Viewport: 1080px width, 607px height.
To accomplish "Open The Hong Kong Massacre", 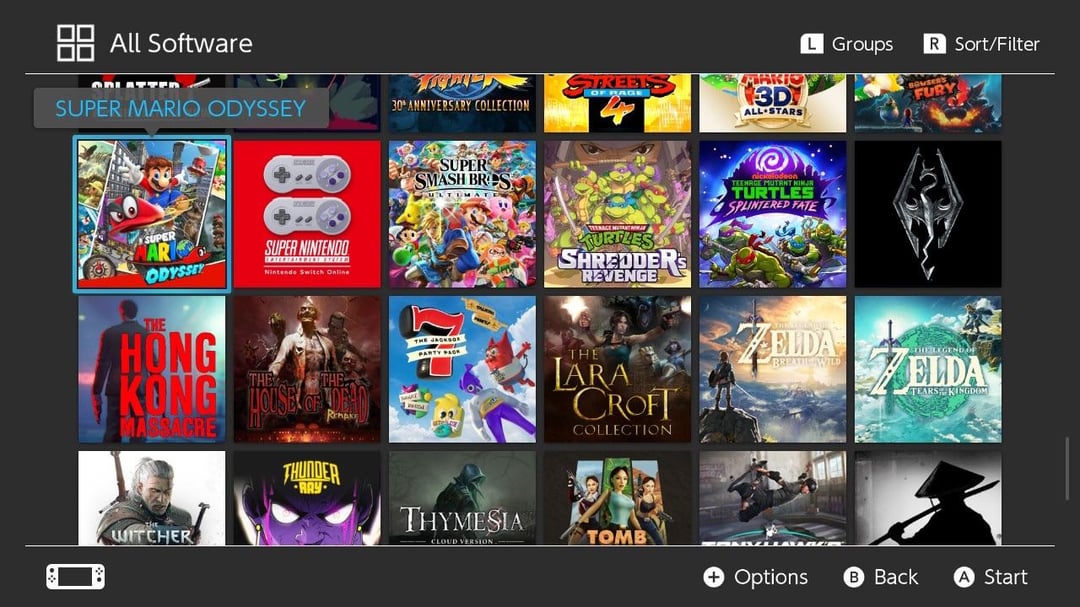I will coord(152,369).
